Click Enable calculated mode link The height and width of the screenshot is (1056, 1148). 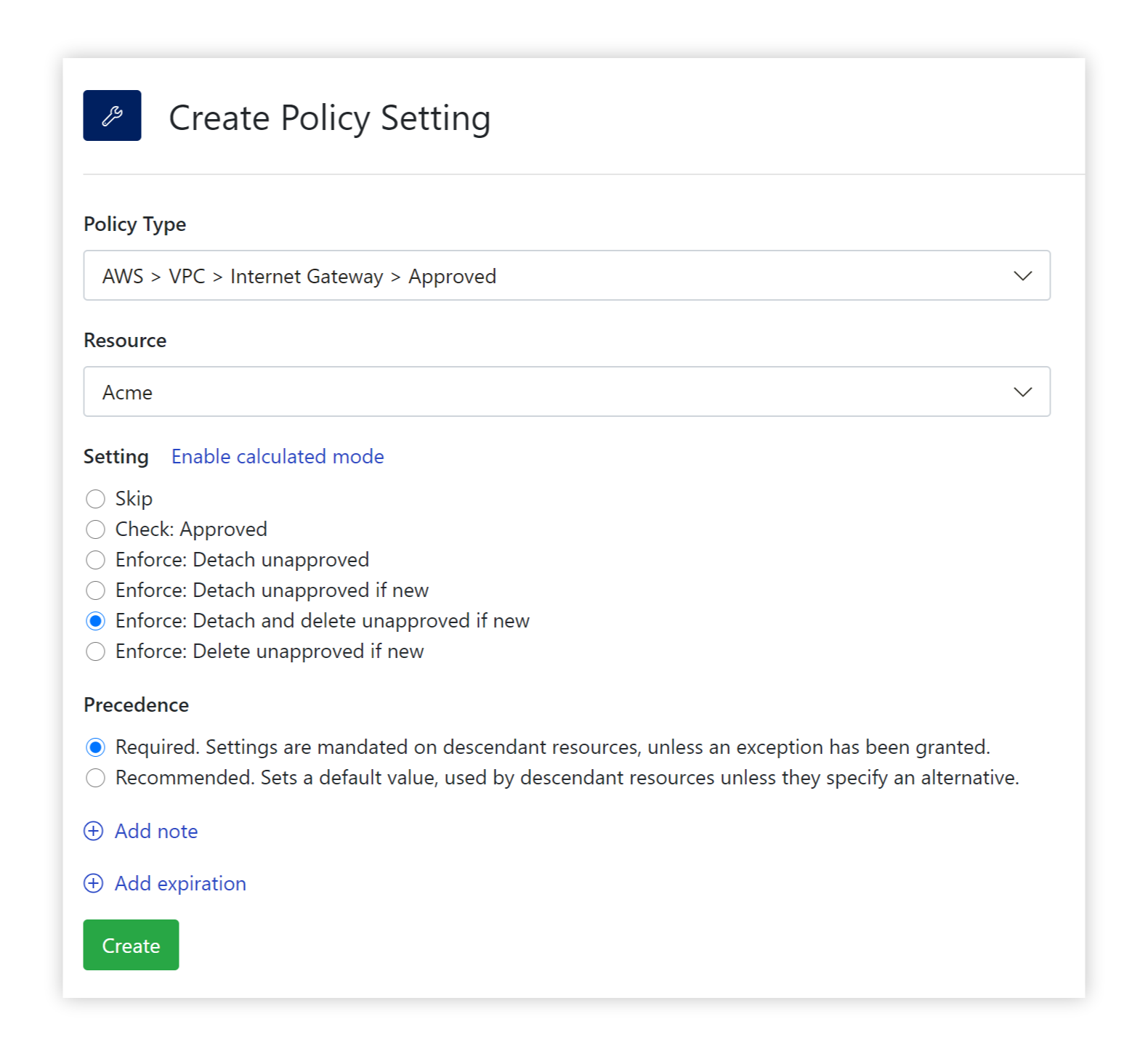[278, 456]
